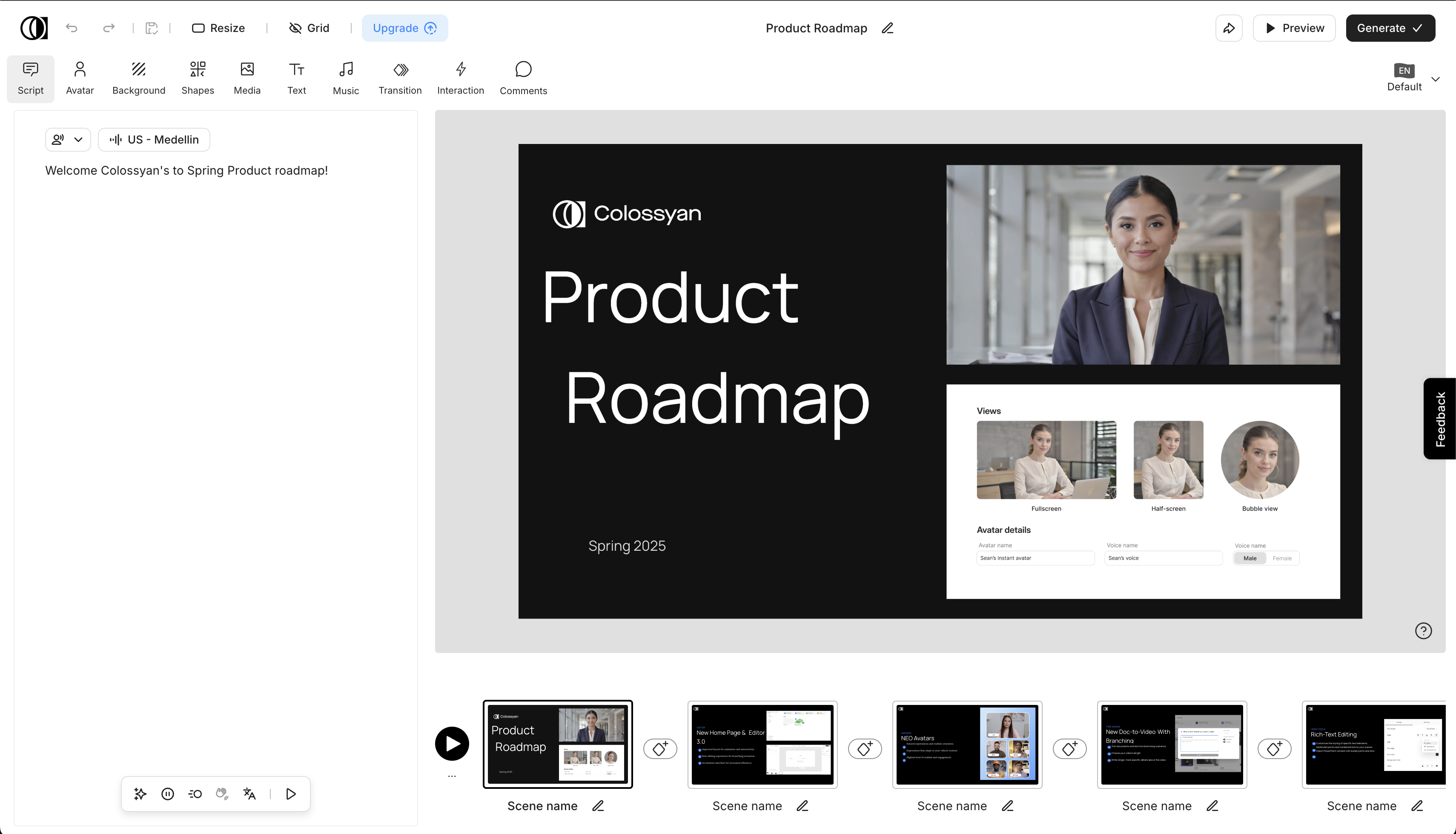Select the Rich-Text Editing scene thumbnail
The width and height of the screenshot is (1456, 834).
[1375, 744]
